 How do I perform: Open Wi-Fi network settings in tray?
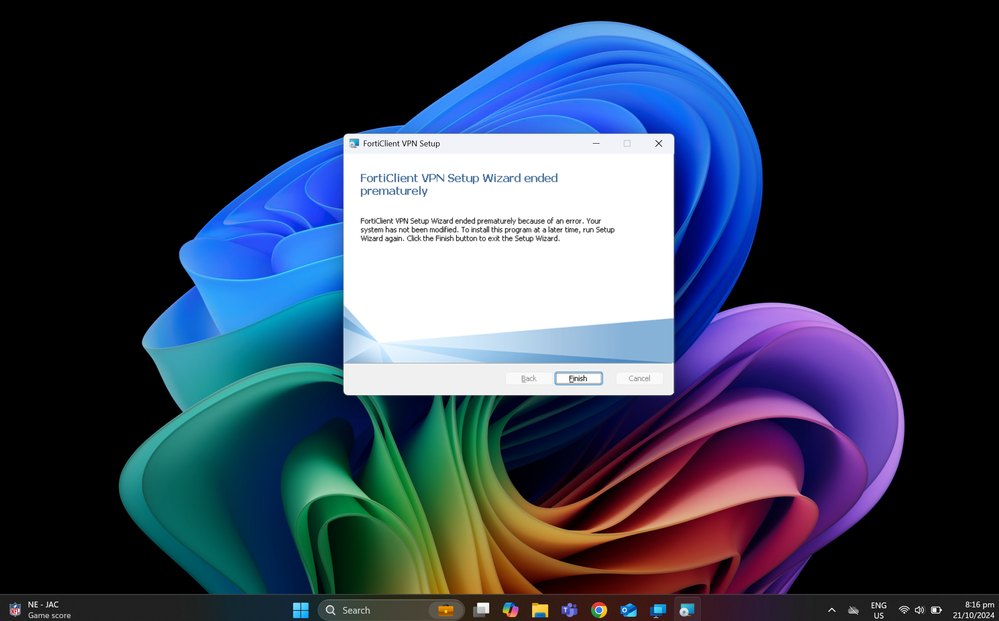point(903,610)
